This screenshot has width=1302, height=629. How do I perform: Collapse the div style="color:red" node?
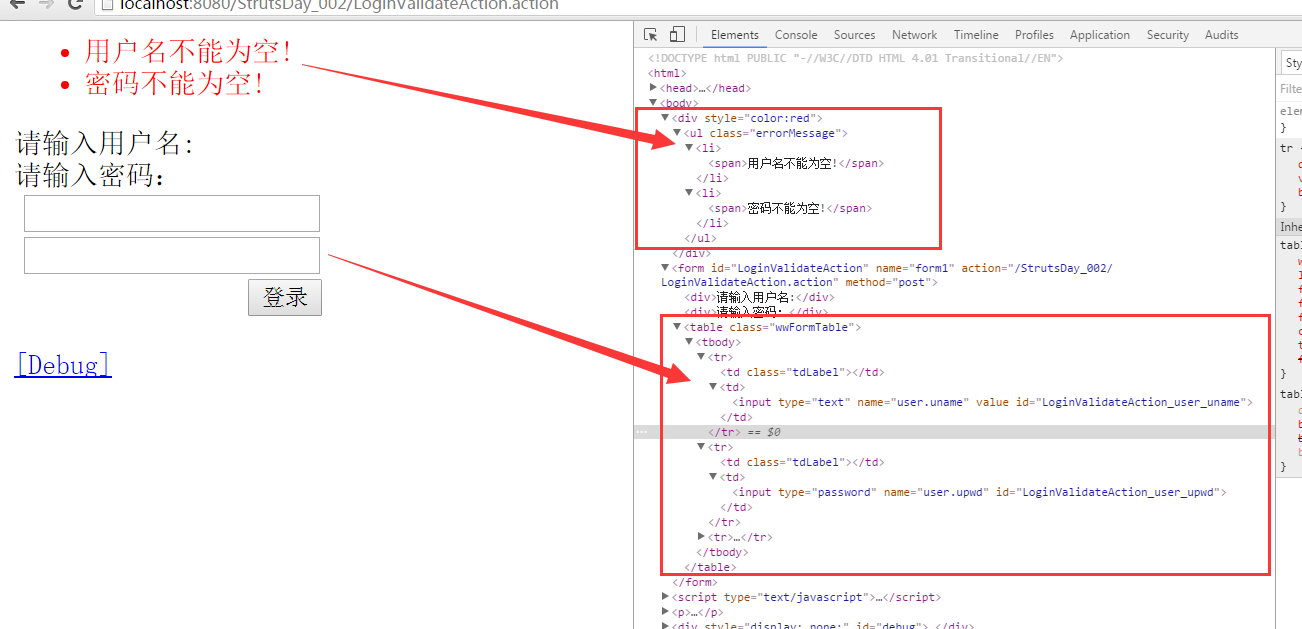coord(665,118)
